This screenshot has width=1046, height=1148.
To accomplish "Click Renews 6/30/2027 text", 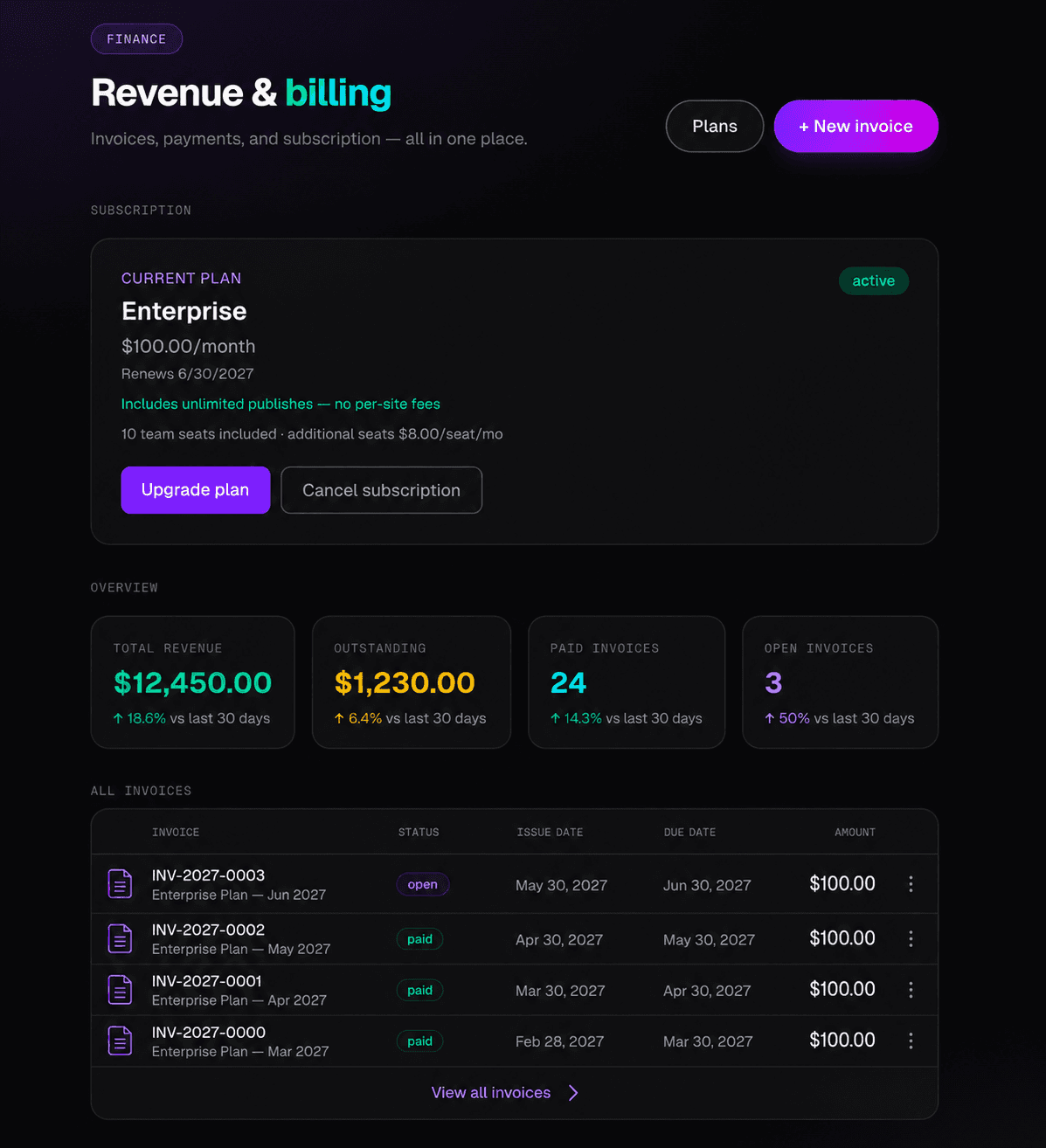I will pos(188,374).
